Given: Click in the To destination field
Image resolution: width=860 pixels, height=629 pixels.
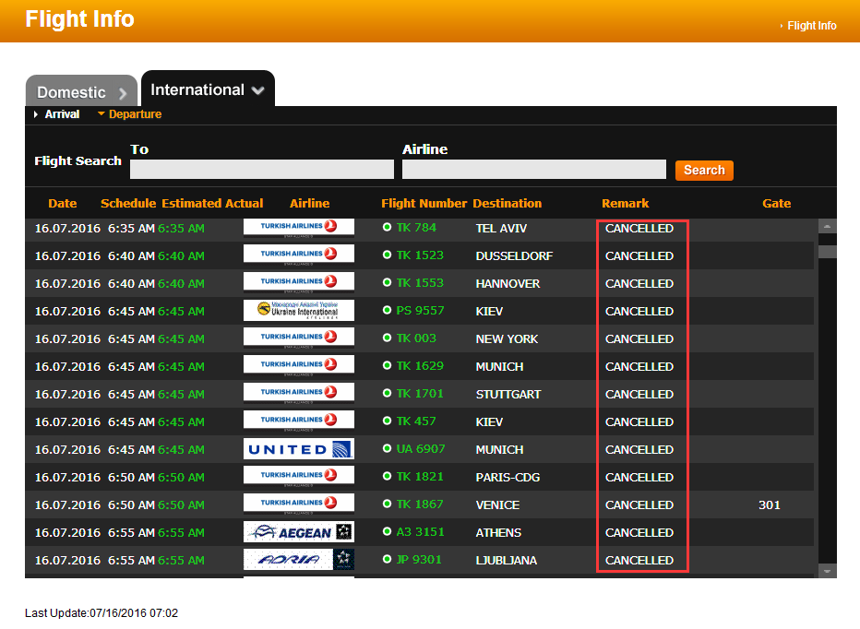Looking at the screenshot, I should coord(261,169).
